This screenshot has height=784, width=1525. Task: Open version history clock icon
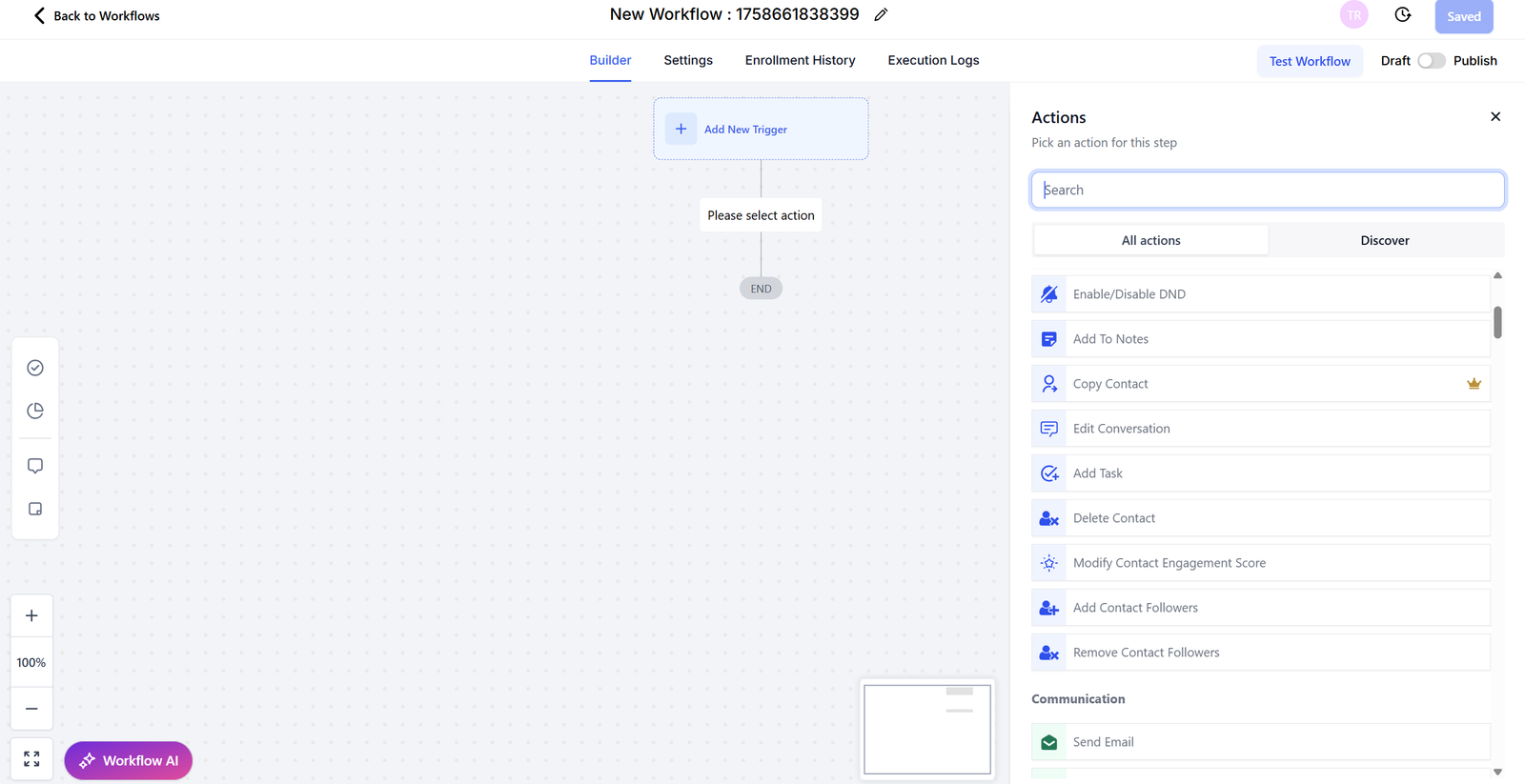(1402, 15)
